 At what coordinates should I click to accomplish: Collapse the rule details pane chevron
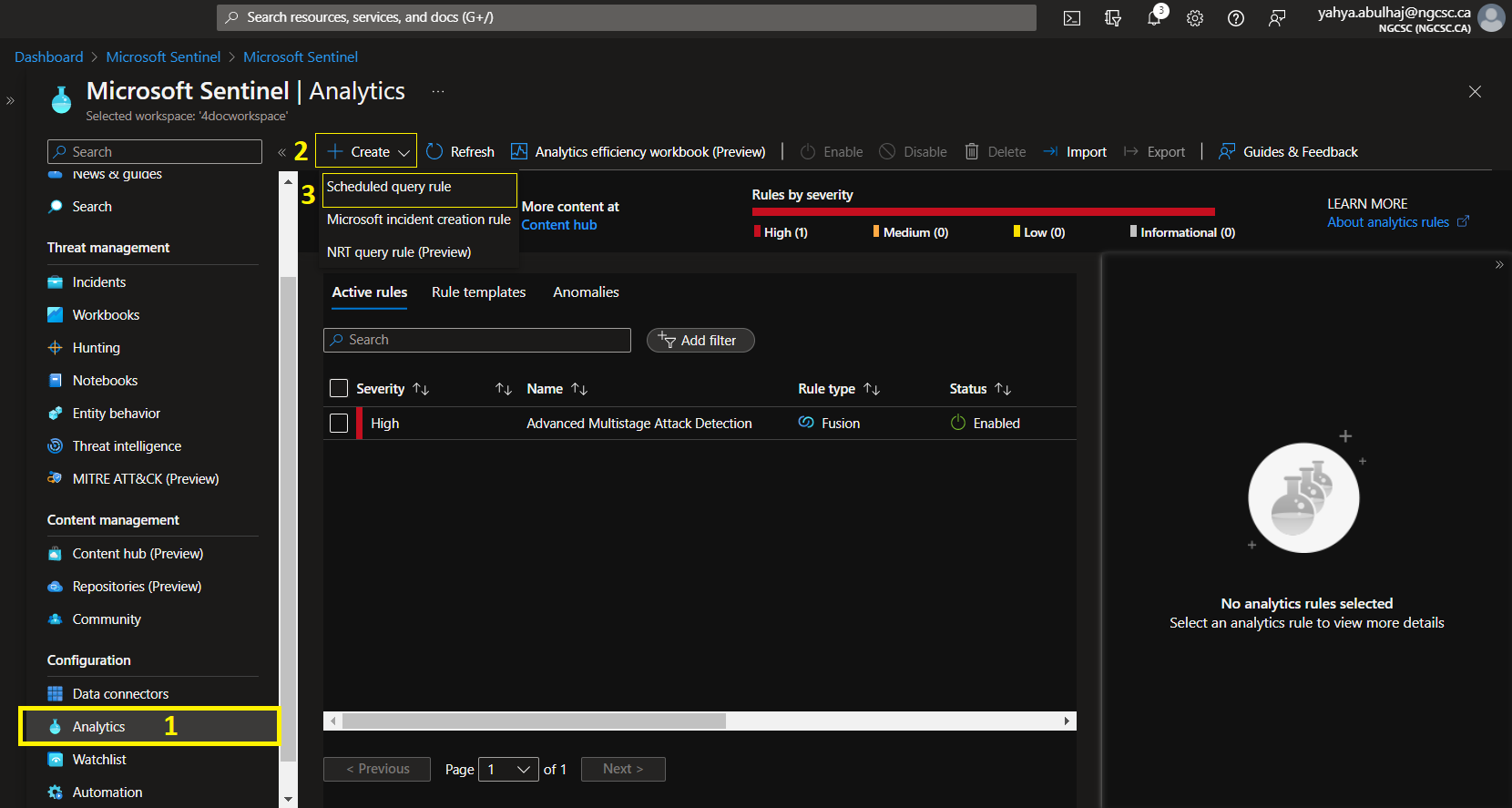tap(1499, 265)
